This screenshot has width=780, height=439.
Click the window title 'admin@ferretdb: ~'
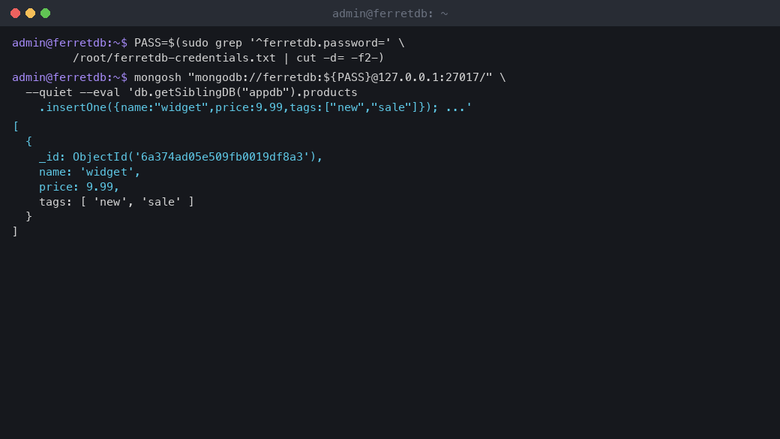coord(390,14)
